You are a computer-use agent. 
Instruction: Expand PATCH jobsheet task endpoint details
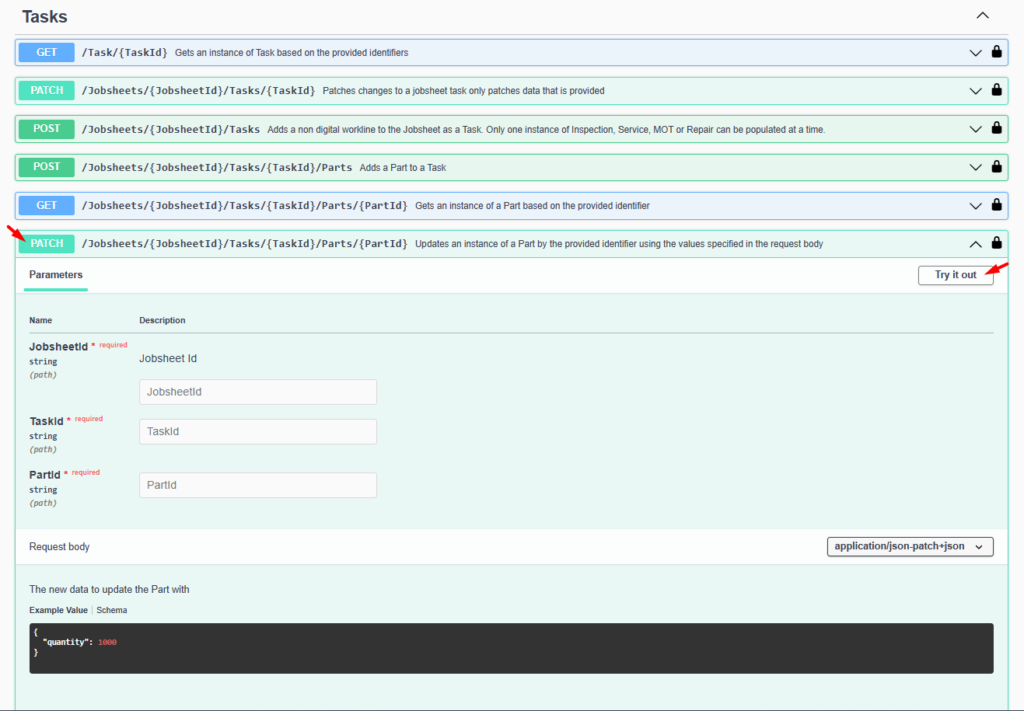click(x=975, y=90)
